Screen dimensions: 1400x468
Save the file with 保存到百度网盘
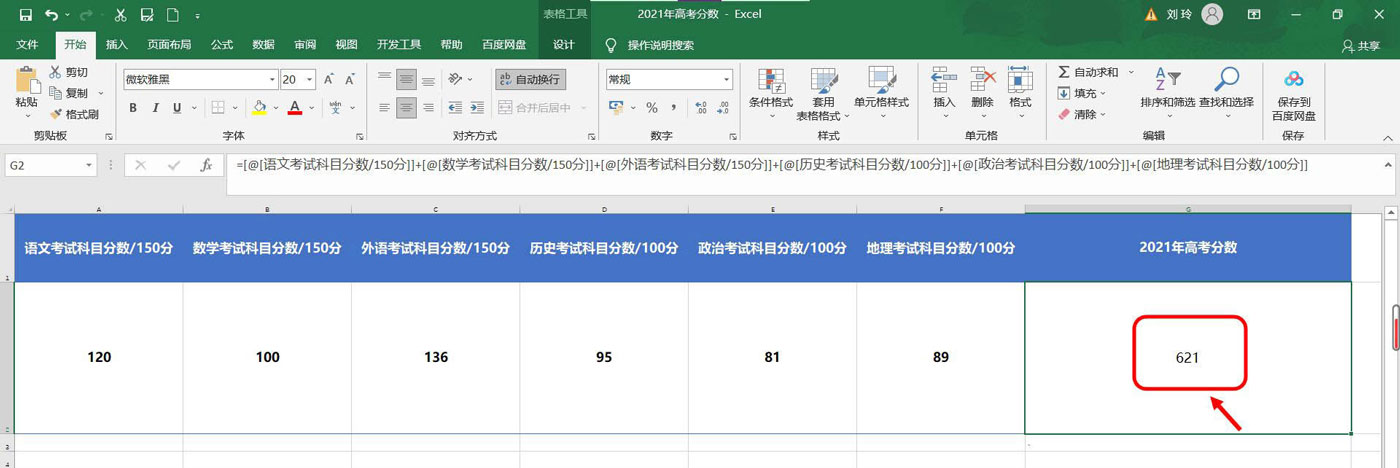click(x=1294, y=95)
